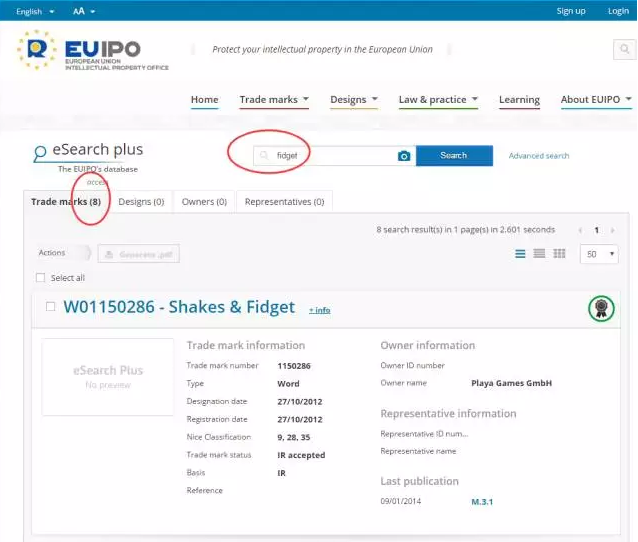This screenshot has height=542, width=638.
Task: Select the Owners (0) tab
Action: coord(204,202)
